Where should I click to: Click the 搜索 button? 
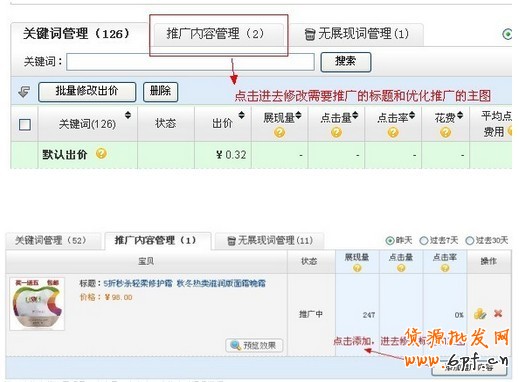tap(346, 62)
